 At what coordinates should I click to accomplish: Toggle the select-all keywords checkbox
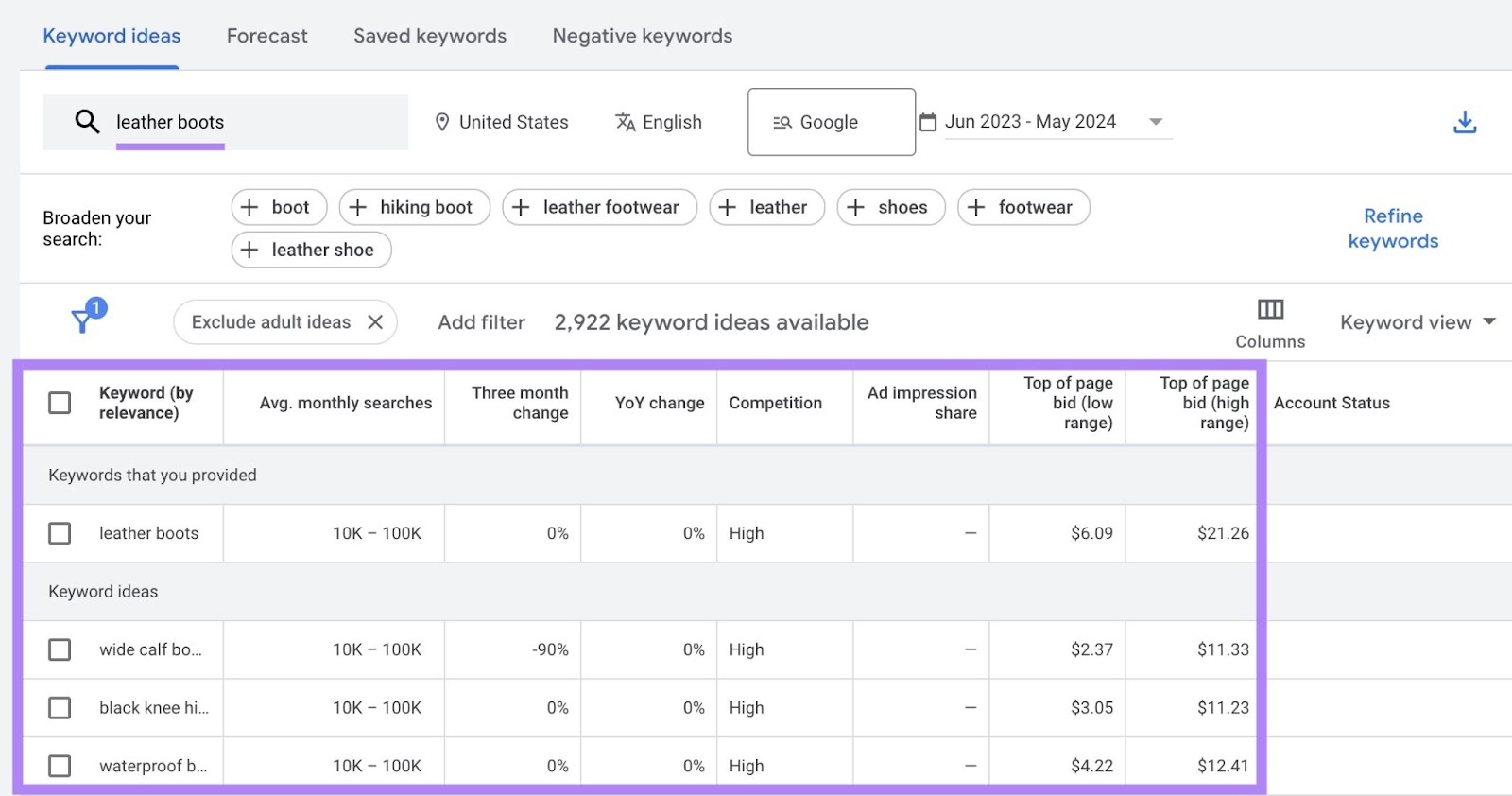click(60, 403)
